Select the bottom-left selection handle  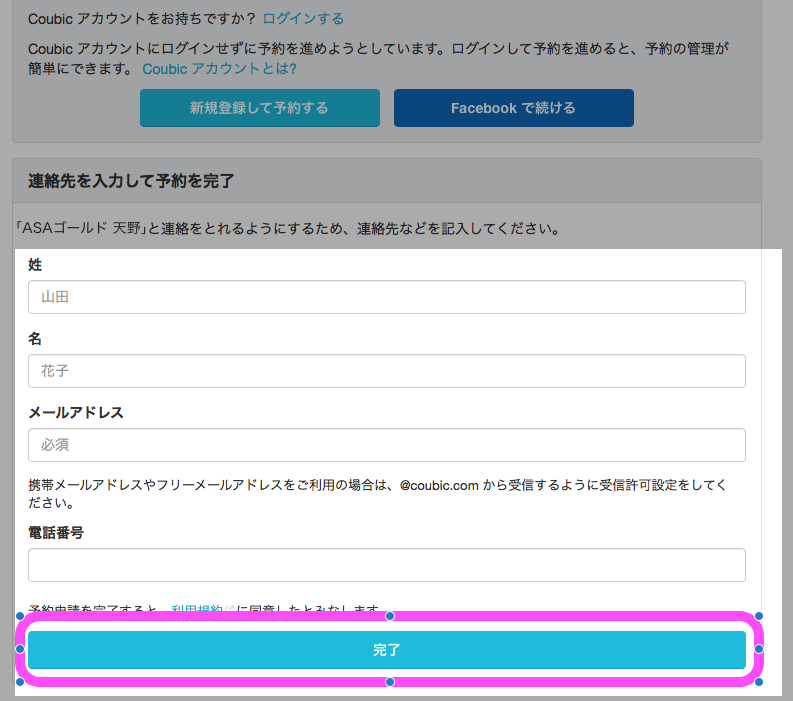tap(19, 682)
